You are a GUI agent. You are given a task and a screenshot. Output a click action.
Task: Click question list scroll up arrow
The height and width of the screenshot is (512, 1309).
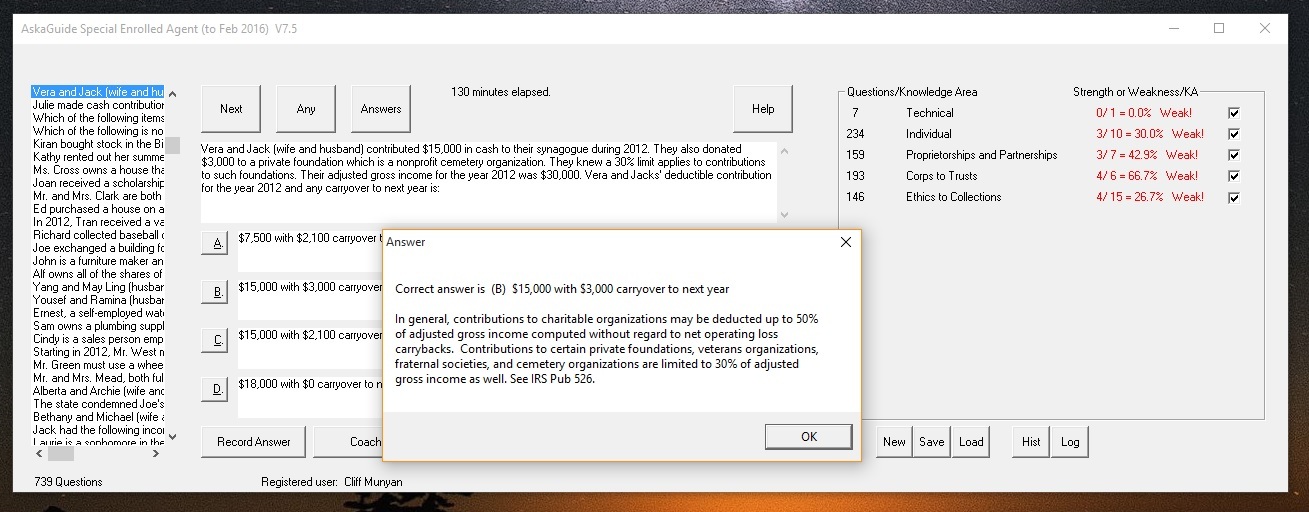[172, 94]
